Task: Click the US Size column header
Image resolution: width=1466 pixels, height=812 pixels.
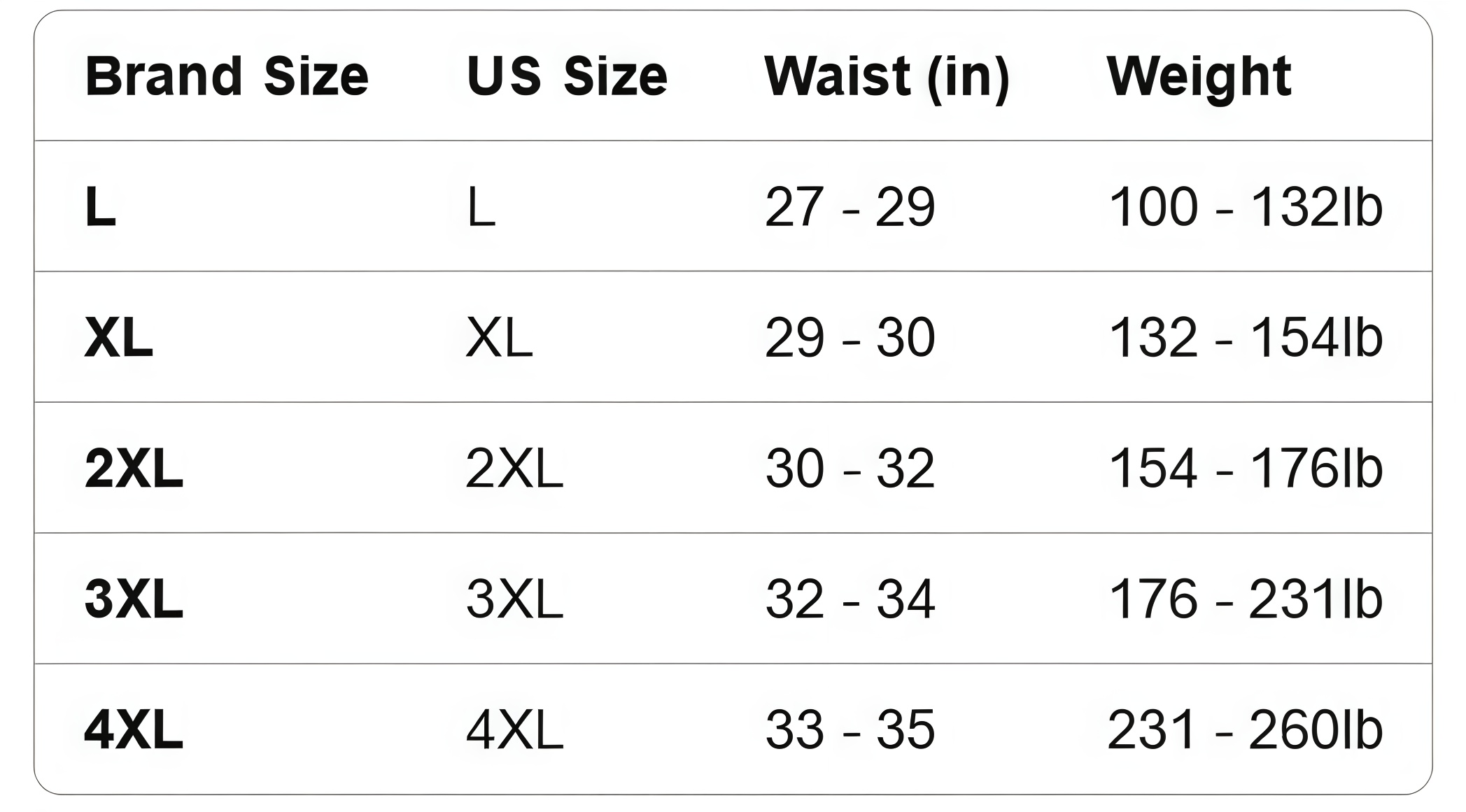Action: point(567,76)
